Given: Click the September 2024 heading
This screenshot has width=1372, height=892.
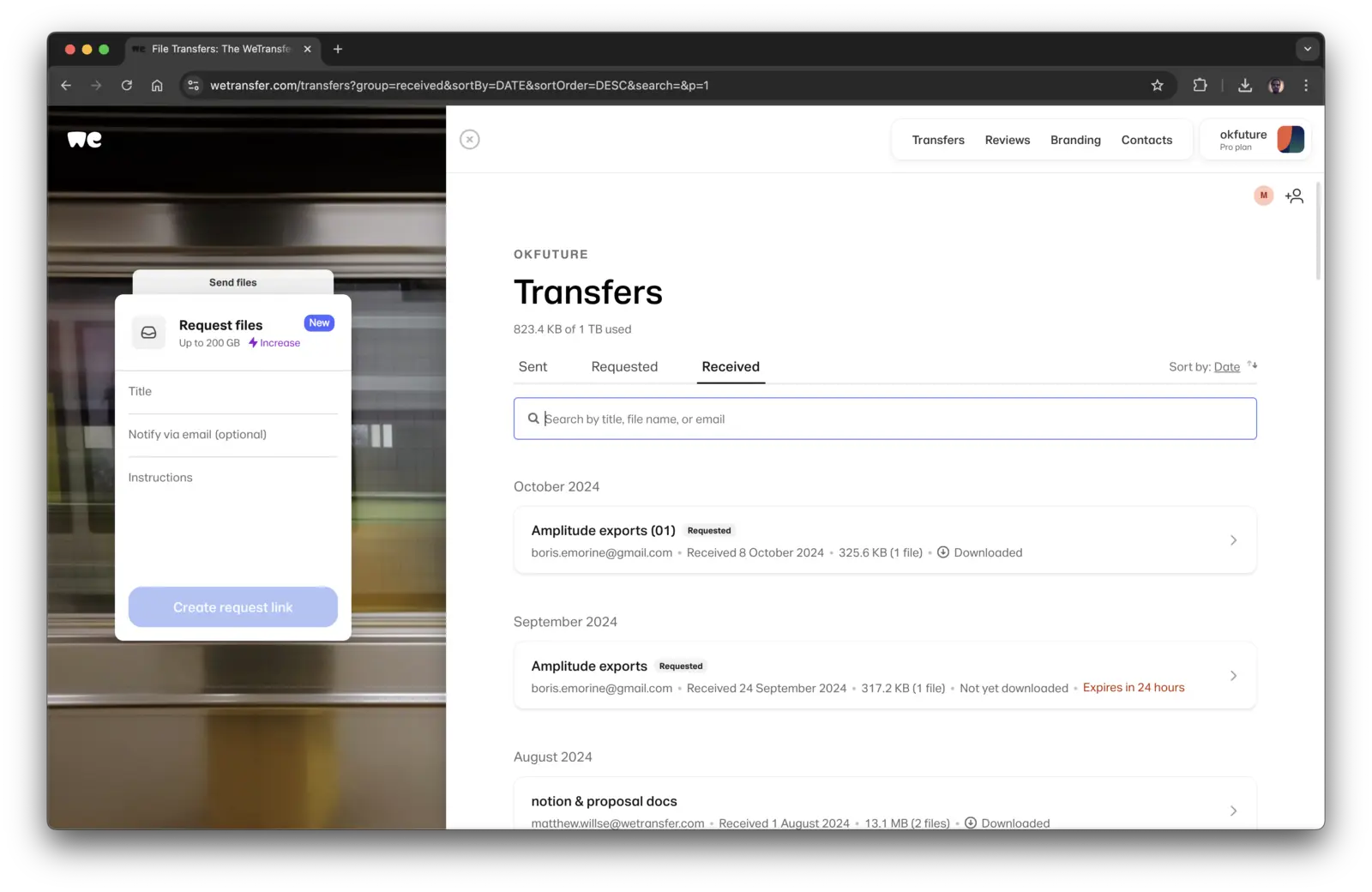Looking at the screenshot, I should coord(565,622).
